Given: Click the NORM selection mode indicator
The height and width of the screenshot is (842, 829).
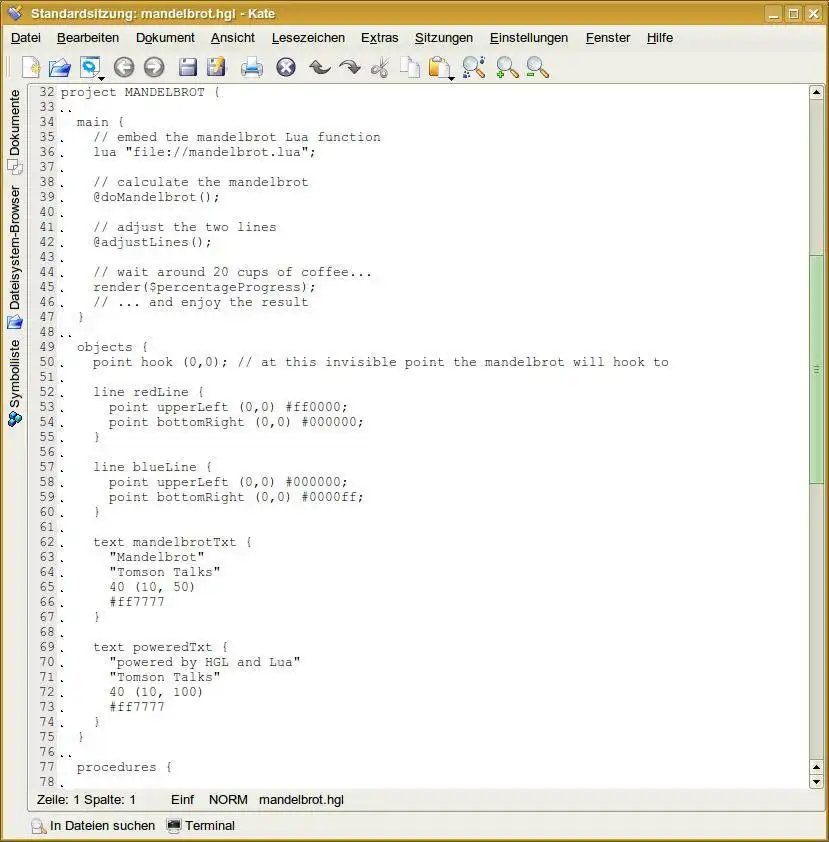Looking at the screenshot, I should (x=228, y=800).
